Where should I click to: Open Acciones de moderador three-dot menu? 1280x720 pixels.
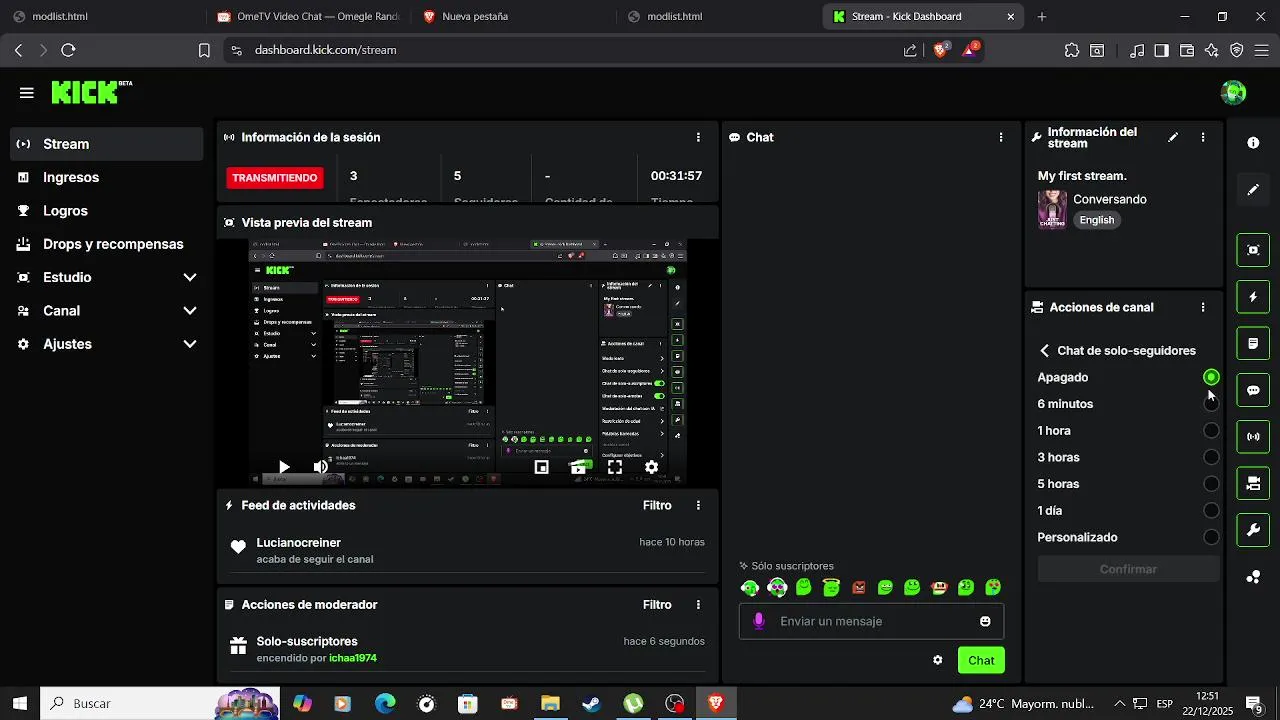click(698, 604)
